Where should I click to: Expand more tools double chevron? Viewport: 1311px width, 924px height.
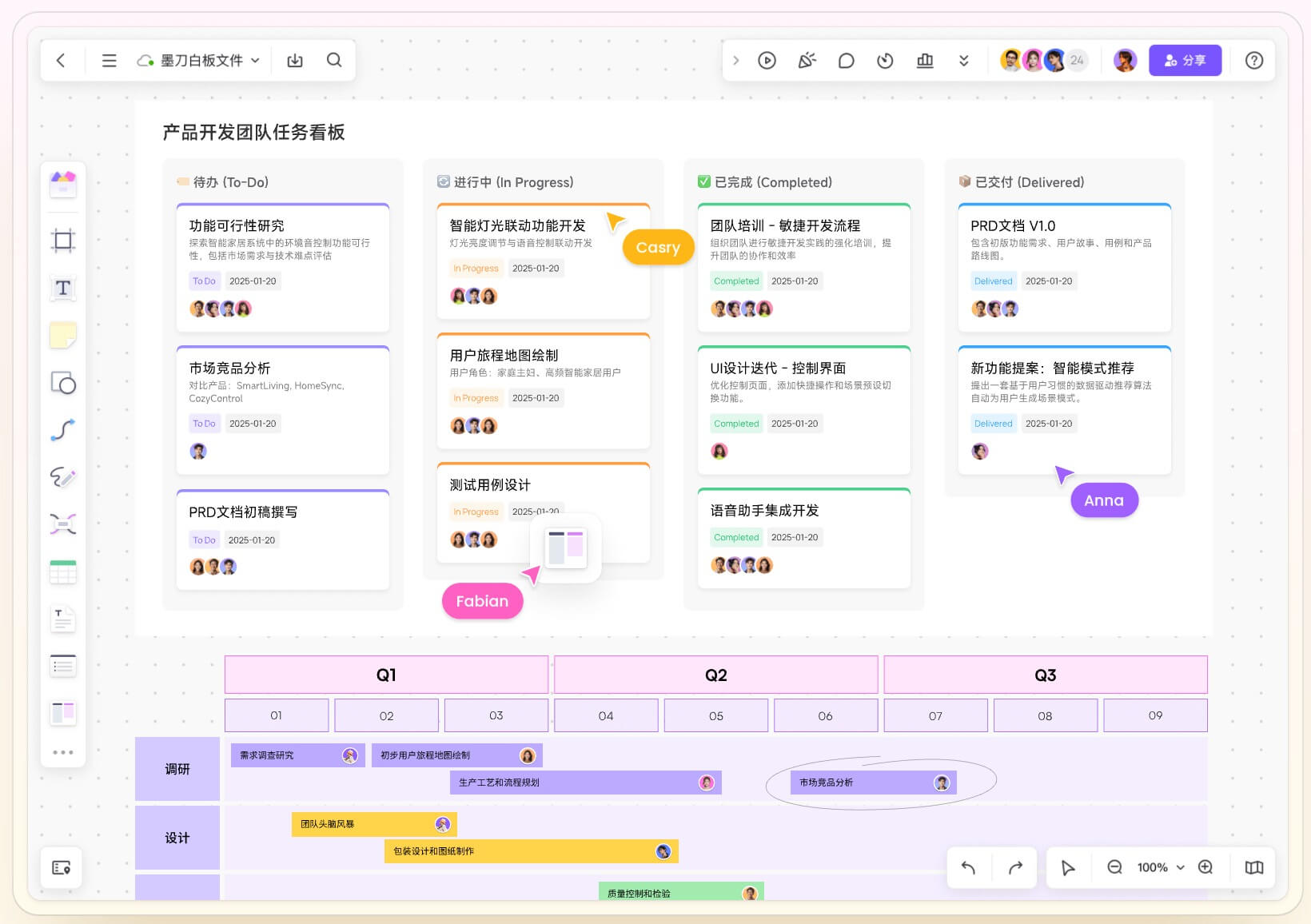964,60
